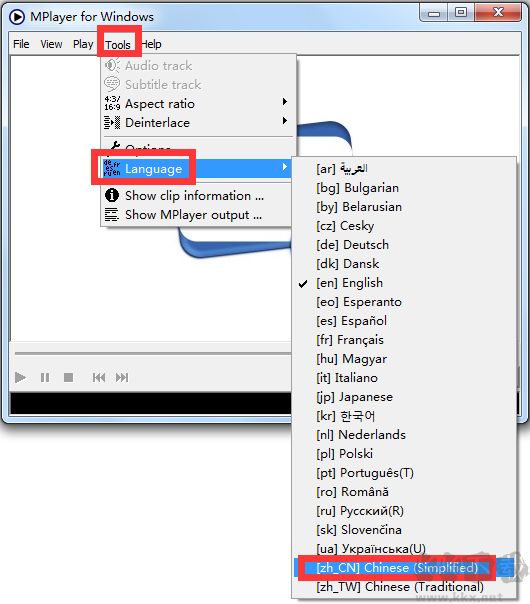Select [zh_CN] Chinese (Simplified)
The height and width of the screenshot is (604, 530).
pyautogui.click(x=404, y=568)
